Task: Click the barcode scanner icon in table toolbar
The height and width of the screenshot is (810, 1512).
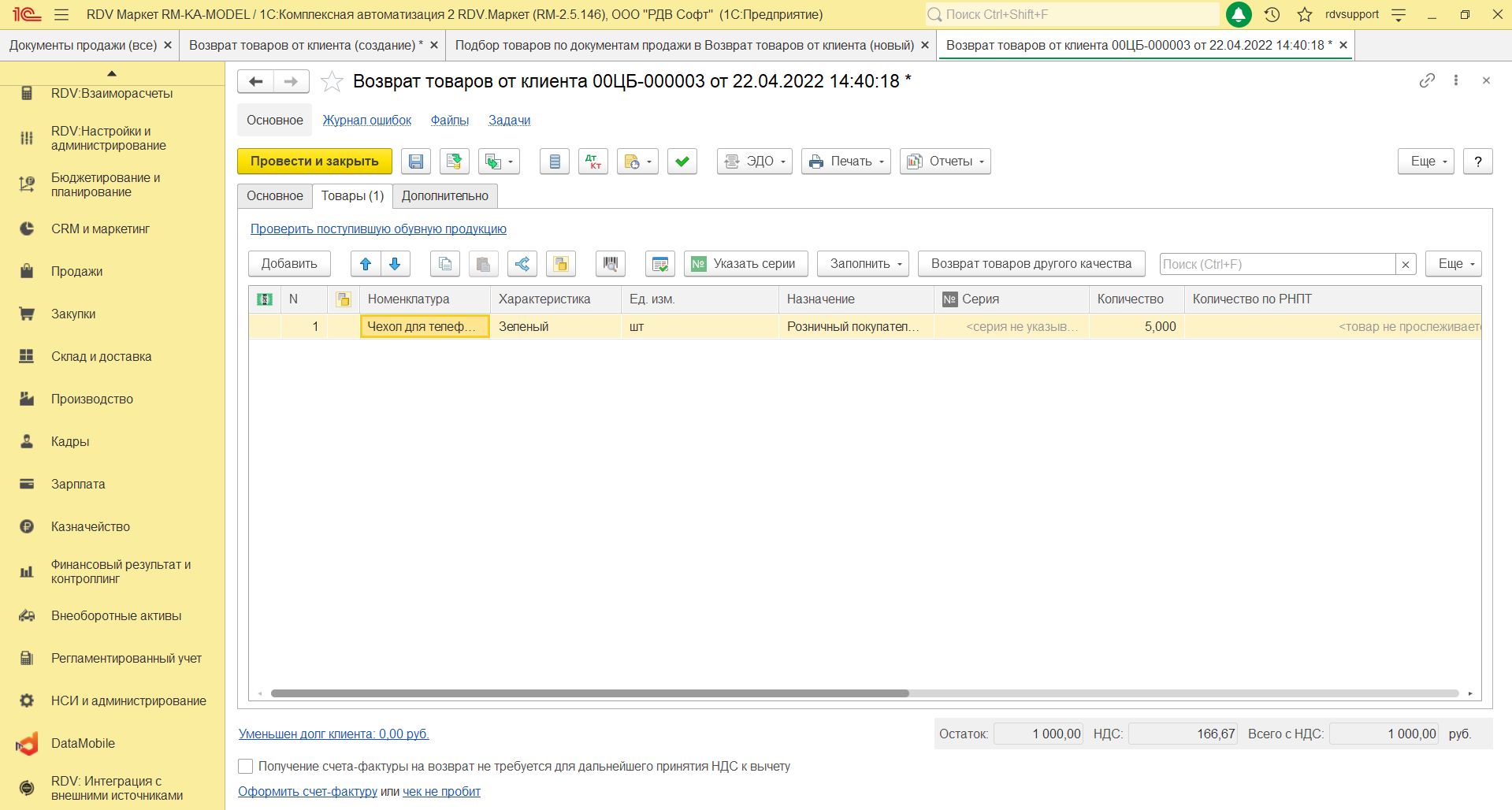Action: pyautogui.click(x=610, y=264)
